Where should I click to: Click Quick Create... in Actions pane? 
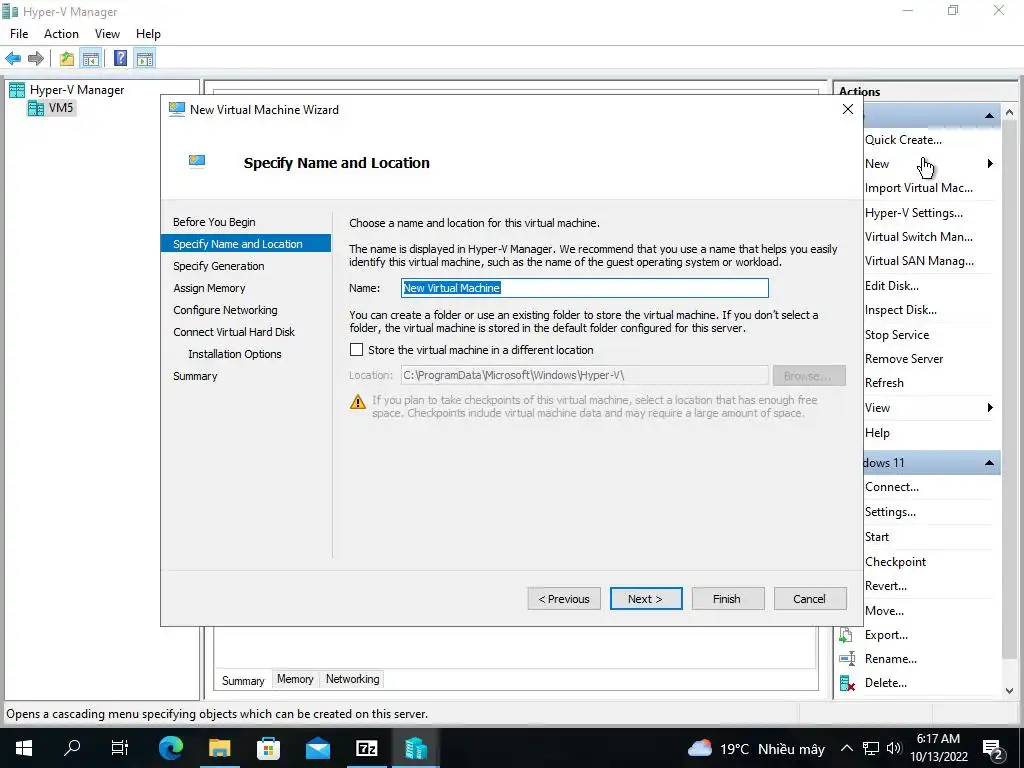pos(903,140)
